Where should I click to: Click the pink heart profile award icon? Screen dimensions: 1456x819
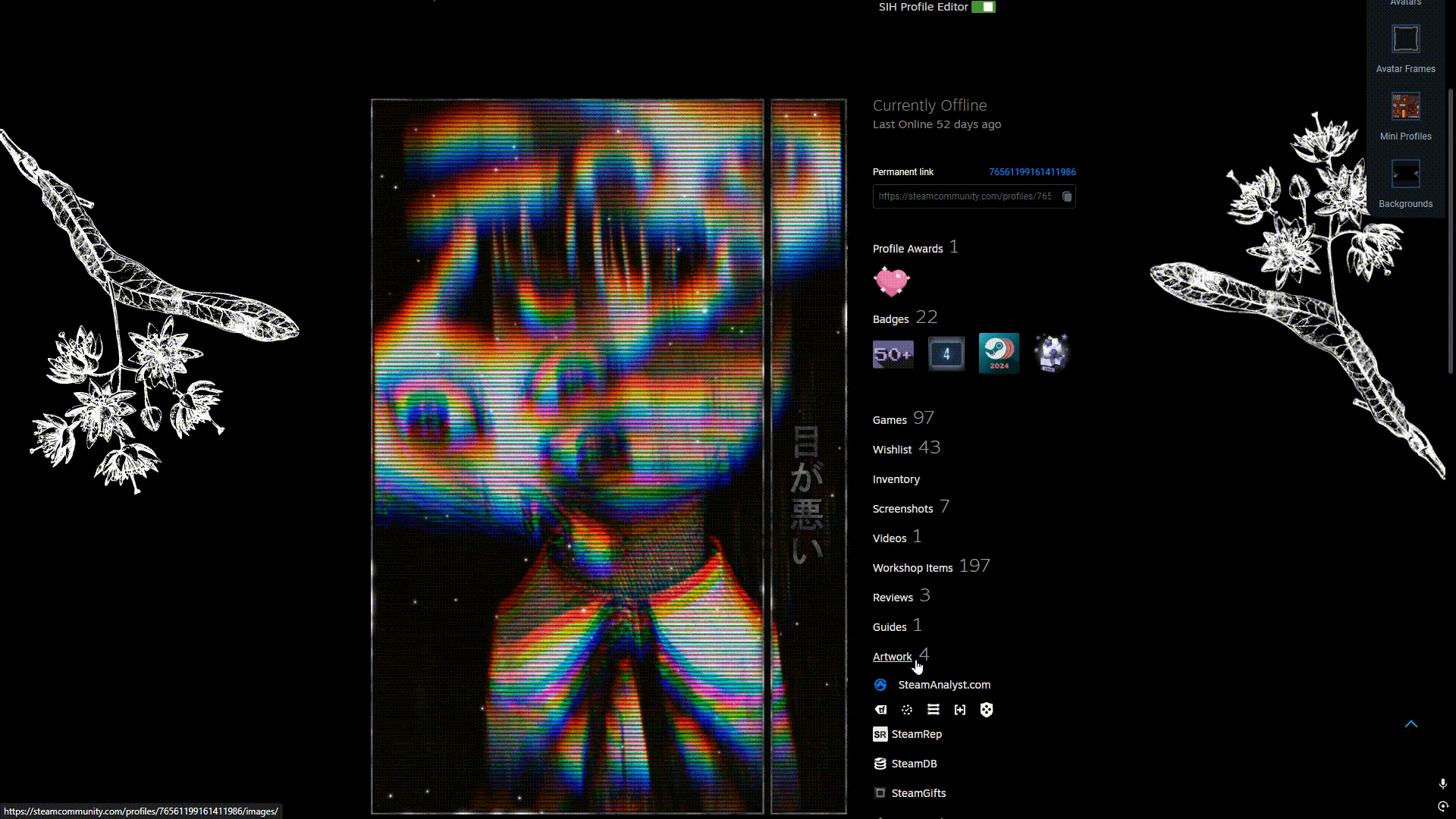pos(891,281)
